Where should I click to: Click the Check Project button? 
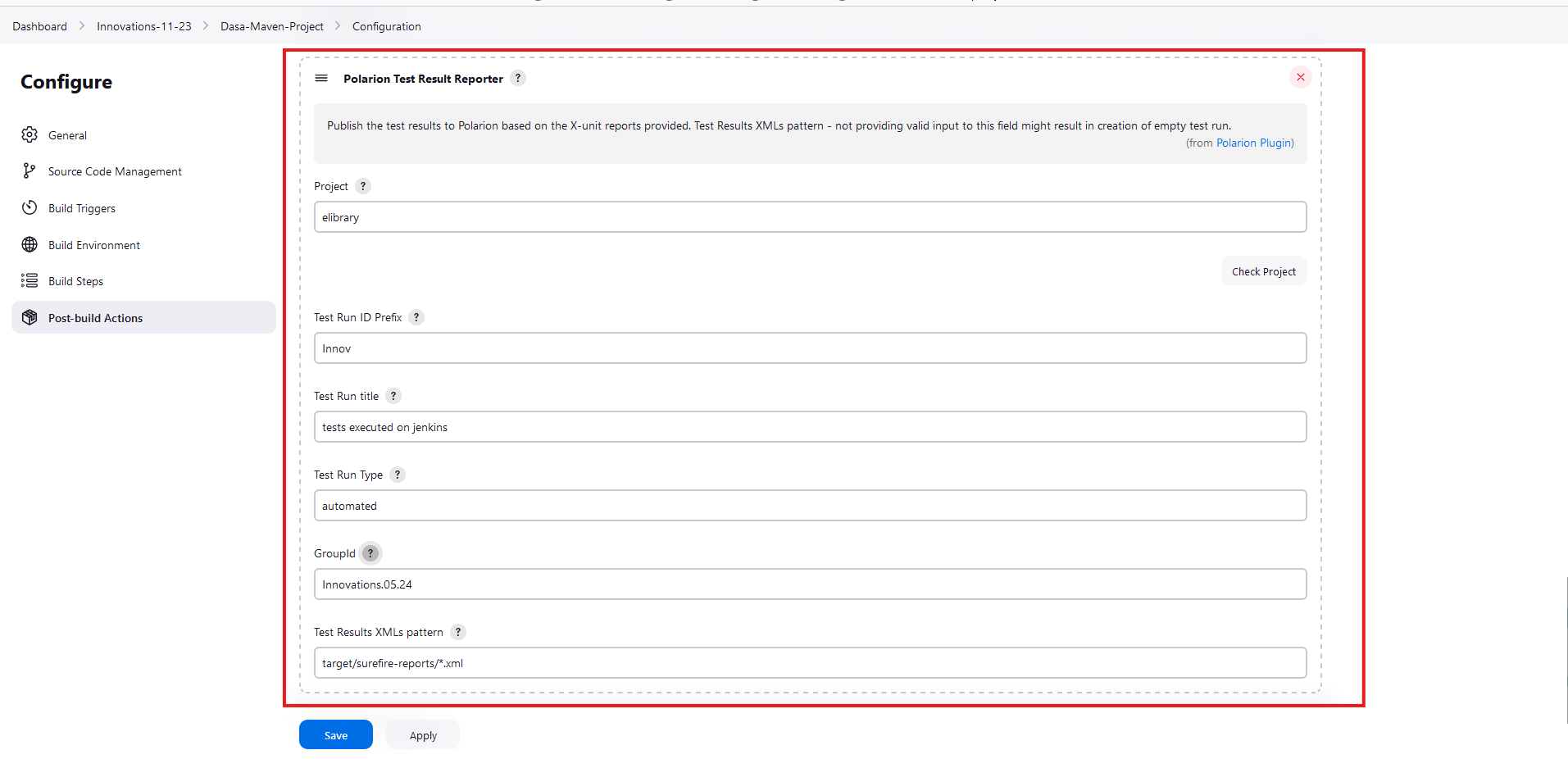point(1264,270)
